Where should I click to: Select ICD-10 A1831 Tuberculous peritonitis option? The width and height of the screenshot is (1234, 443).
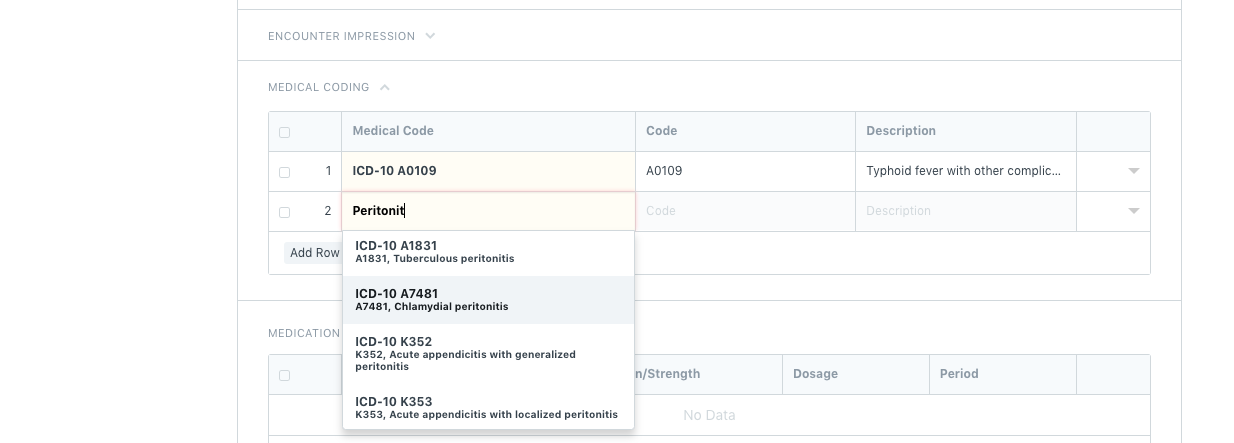pos(488,251)
